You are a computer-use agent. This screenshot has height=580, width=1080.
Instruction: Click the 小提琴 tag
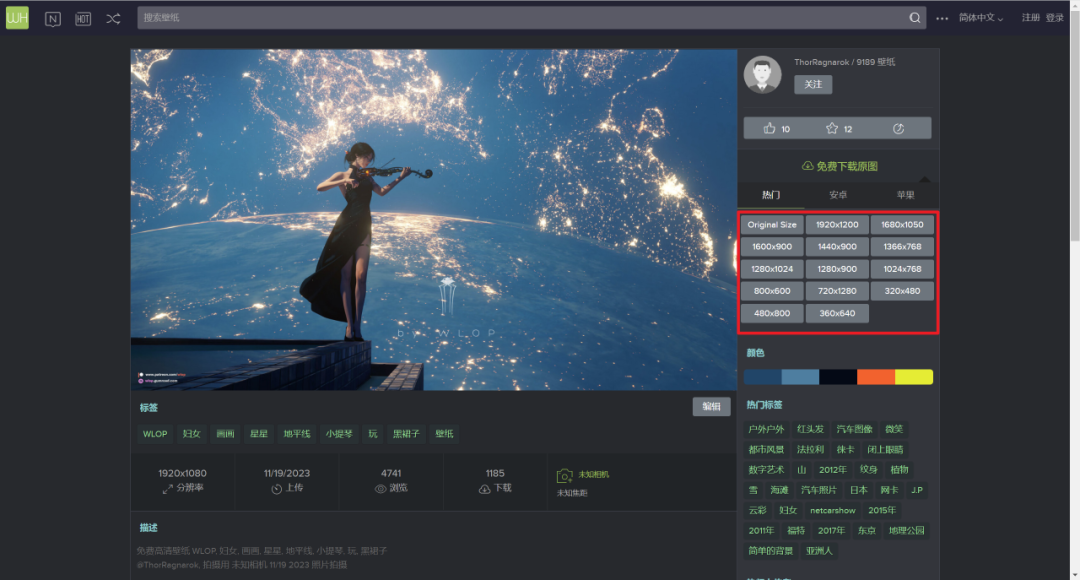(x=339, y=434)
